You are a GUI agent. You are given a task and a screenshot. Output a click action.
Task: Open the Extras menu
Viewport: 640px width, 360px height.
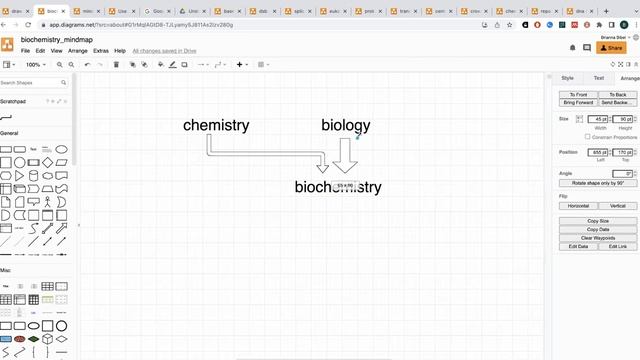(101, 51)
